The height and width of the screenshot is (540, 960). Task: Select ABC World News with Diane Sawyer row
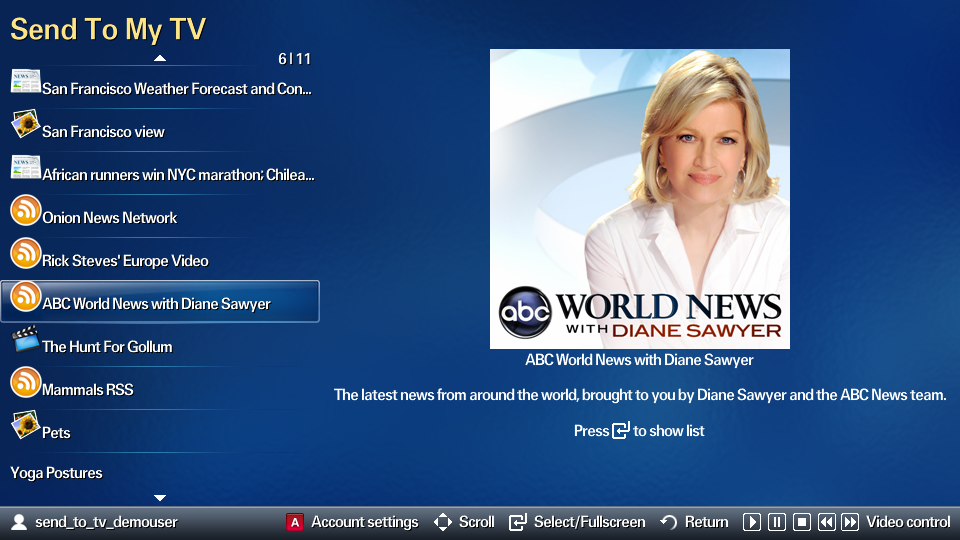tap(160, 301)
